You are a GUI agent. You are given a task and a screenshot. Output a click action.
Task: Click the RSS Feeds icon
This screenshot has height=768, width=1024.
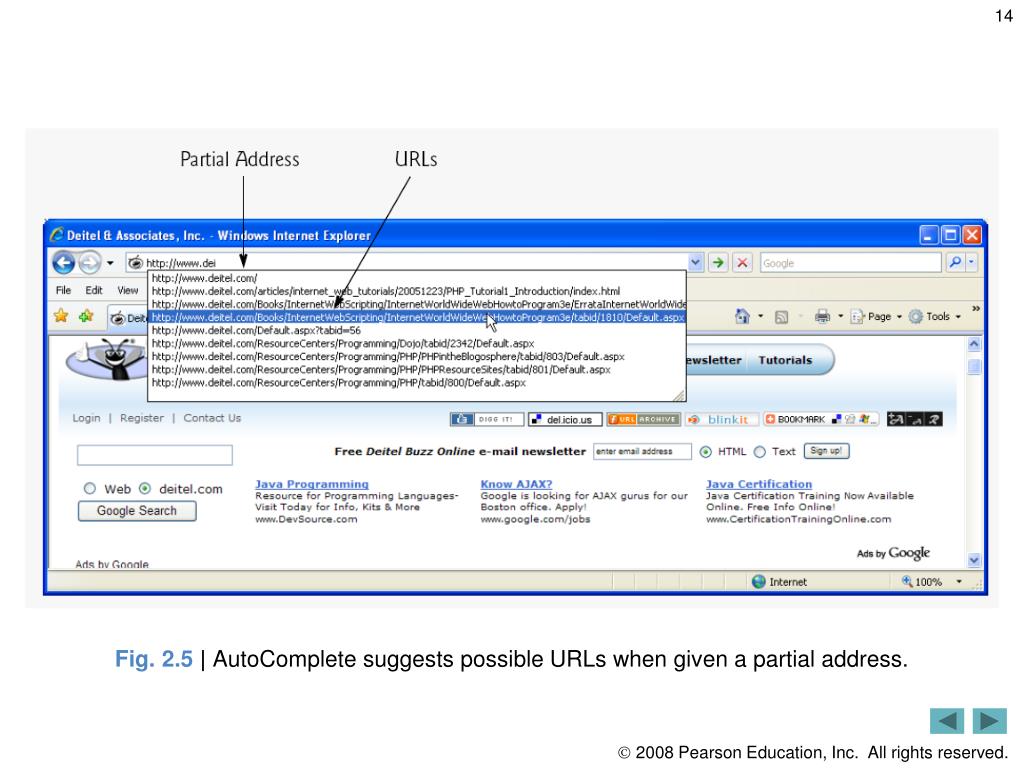[781, 317]
